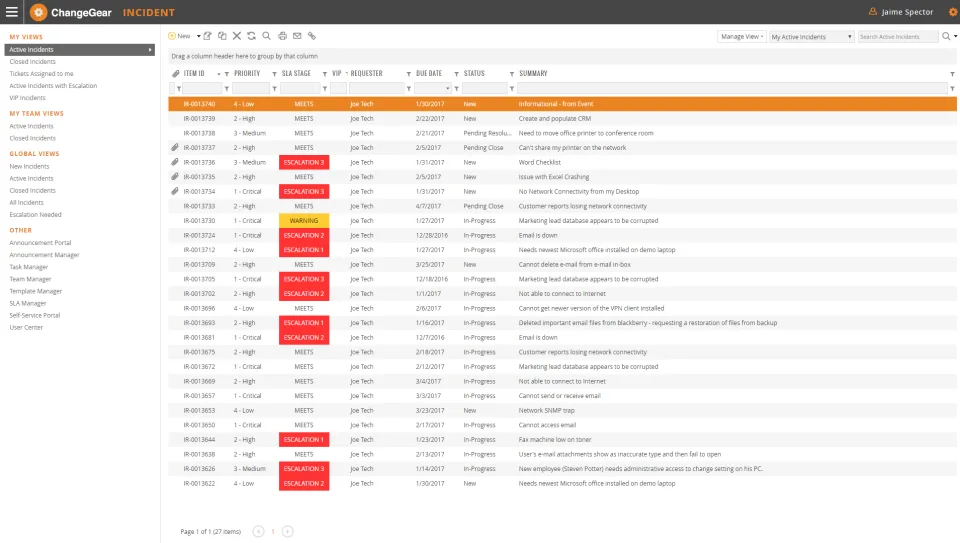Open the VIP Incidents view
The image size is (960, 543).
tap(27, 98)
